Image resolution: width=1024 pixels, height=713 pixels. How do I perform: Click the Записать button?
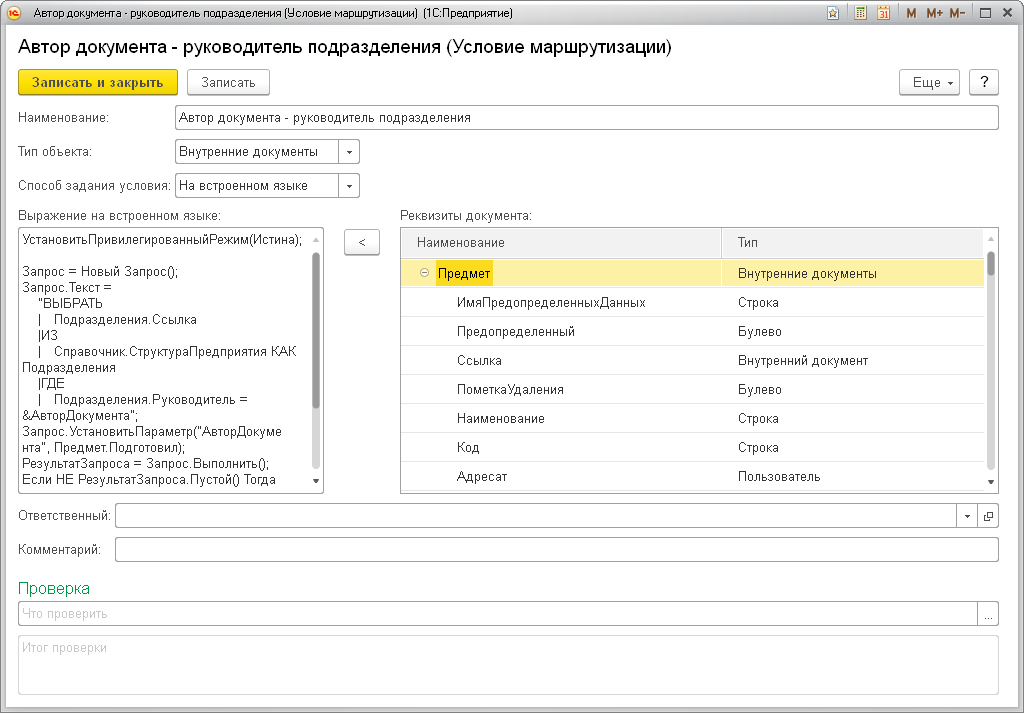[x=228, y=82]
